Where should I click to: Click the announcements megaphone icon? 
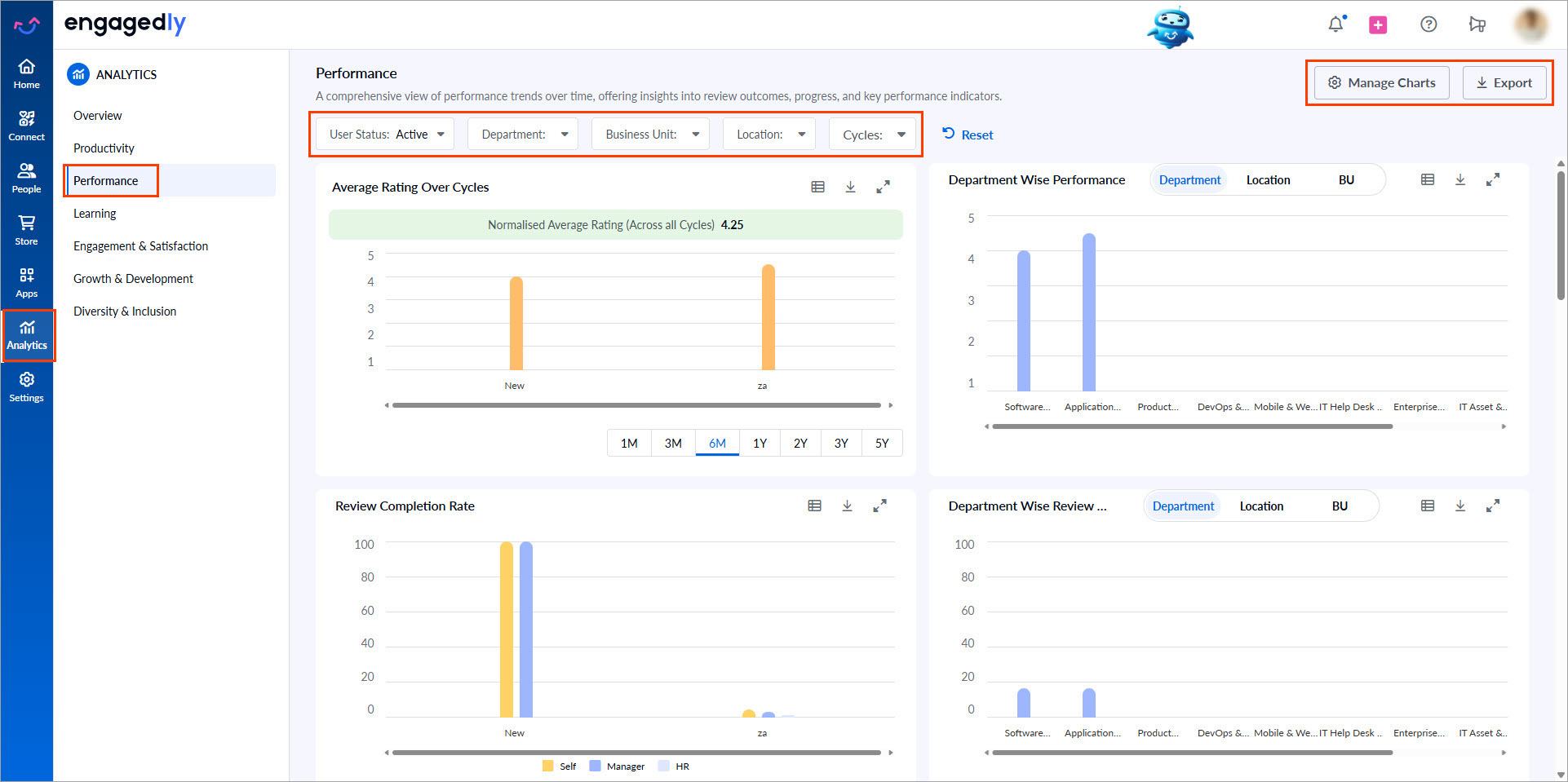pyautogui.click(x=1477, y=24)
